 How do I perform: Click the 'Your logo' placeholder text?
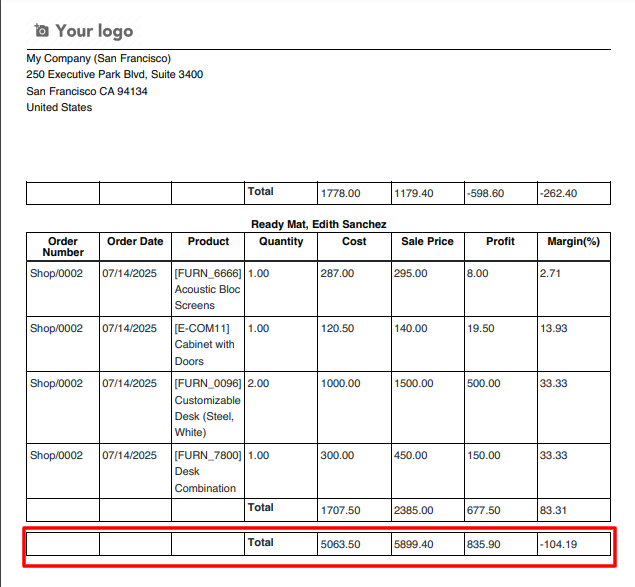coord(94,31)
